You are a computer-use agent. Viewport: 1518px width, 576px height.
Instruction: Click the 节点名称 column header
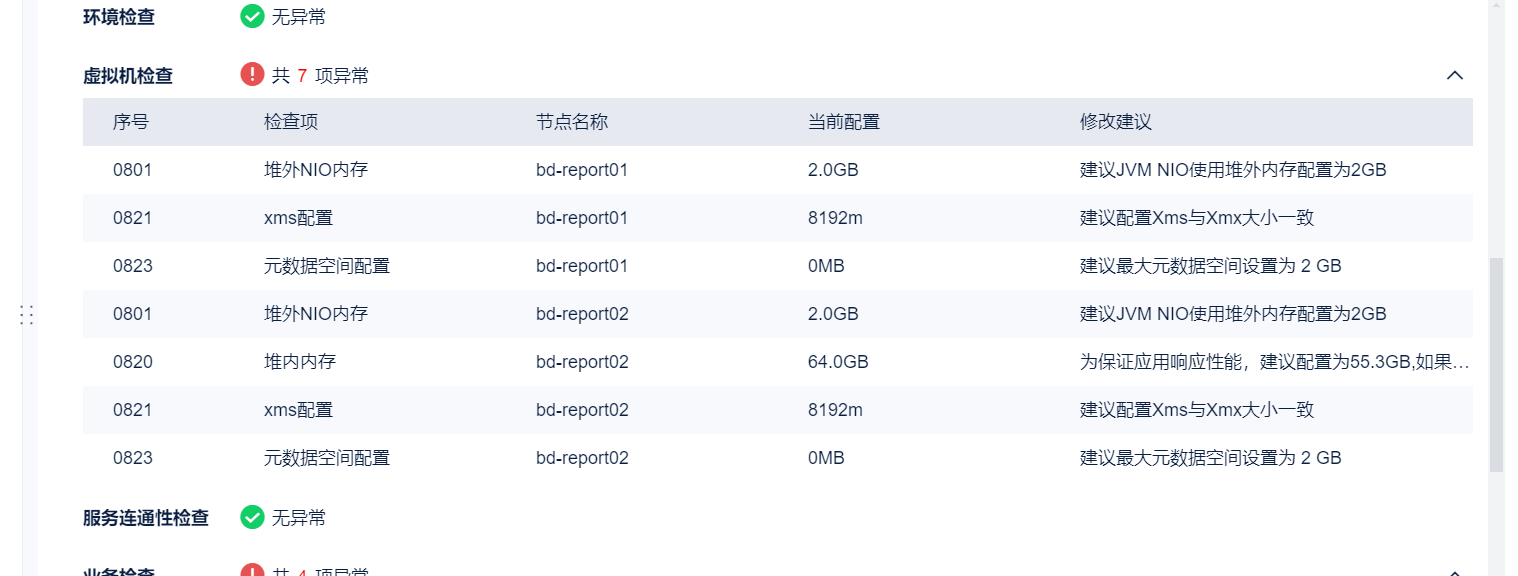click(x=572, y=122)
